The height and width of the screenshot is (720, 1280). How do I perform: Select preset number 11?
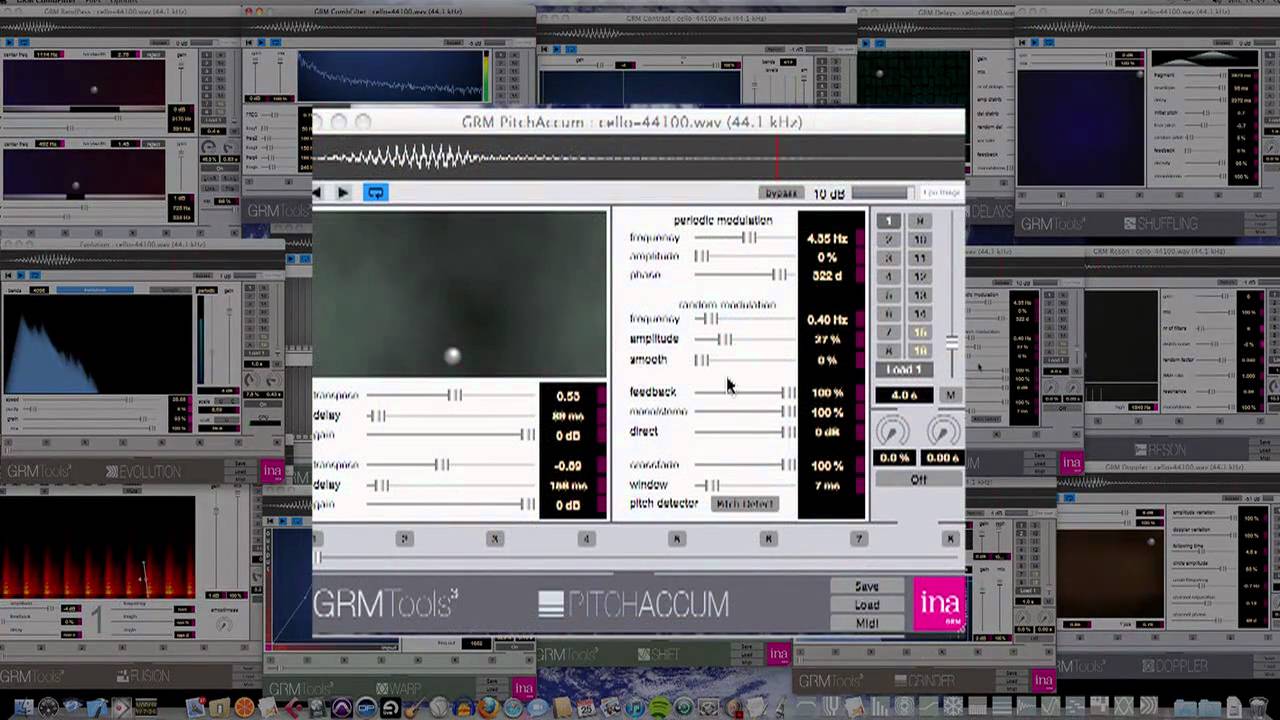pyautogui.click(x=920, y=258)
